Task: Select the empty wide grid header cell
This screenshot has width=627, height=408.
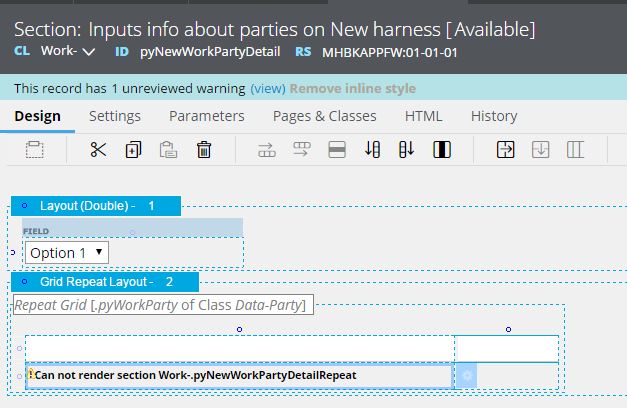Action: (240, 349)
